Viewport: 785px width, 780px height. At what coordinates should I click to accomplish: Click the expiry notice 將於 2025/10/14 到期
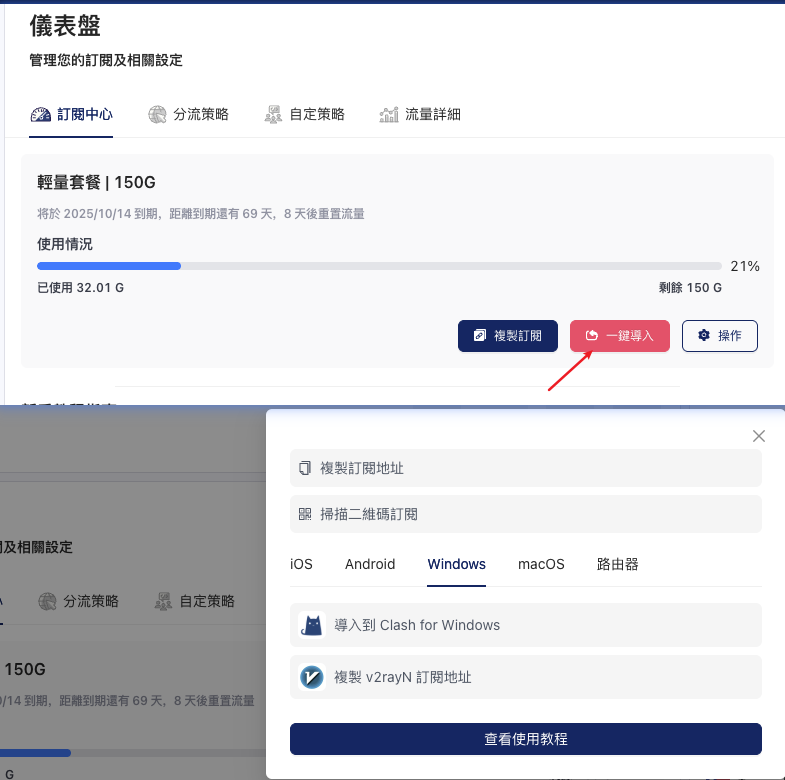tap(98, 214)
